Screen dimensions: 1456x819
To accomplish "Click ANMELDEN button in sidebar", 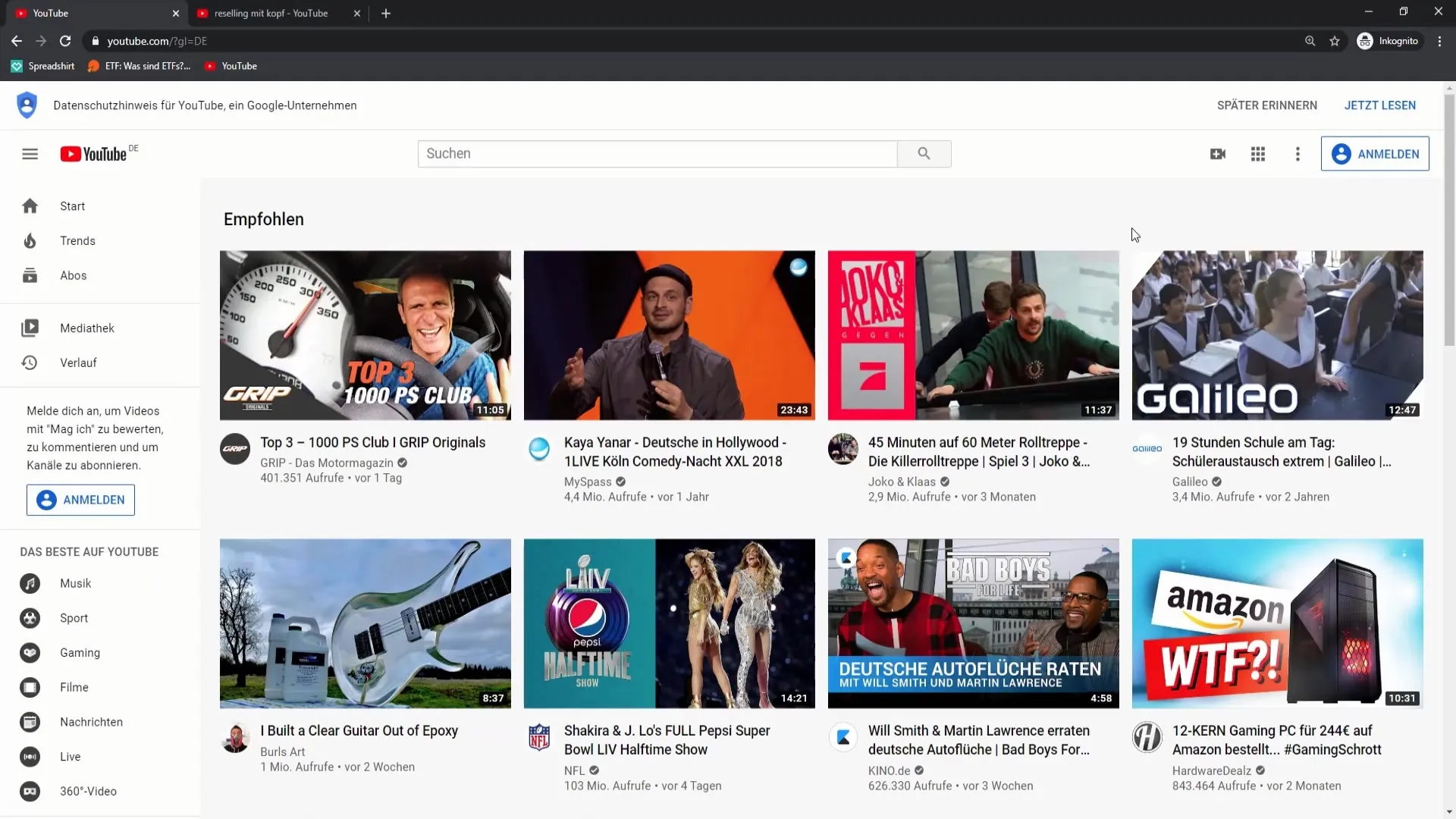I will coord(80,500).
